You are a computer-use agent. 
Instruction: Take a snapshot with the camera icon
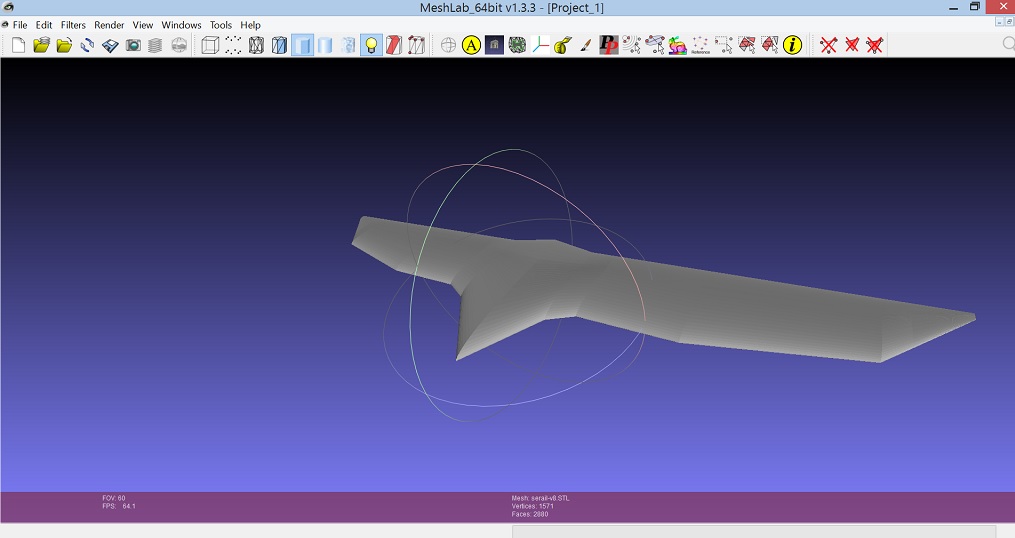click(x=133, y=45)
